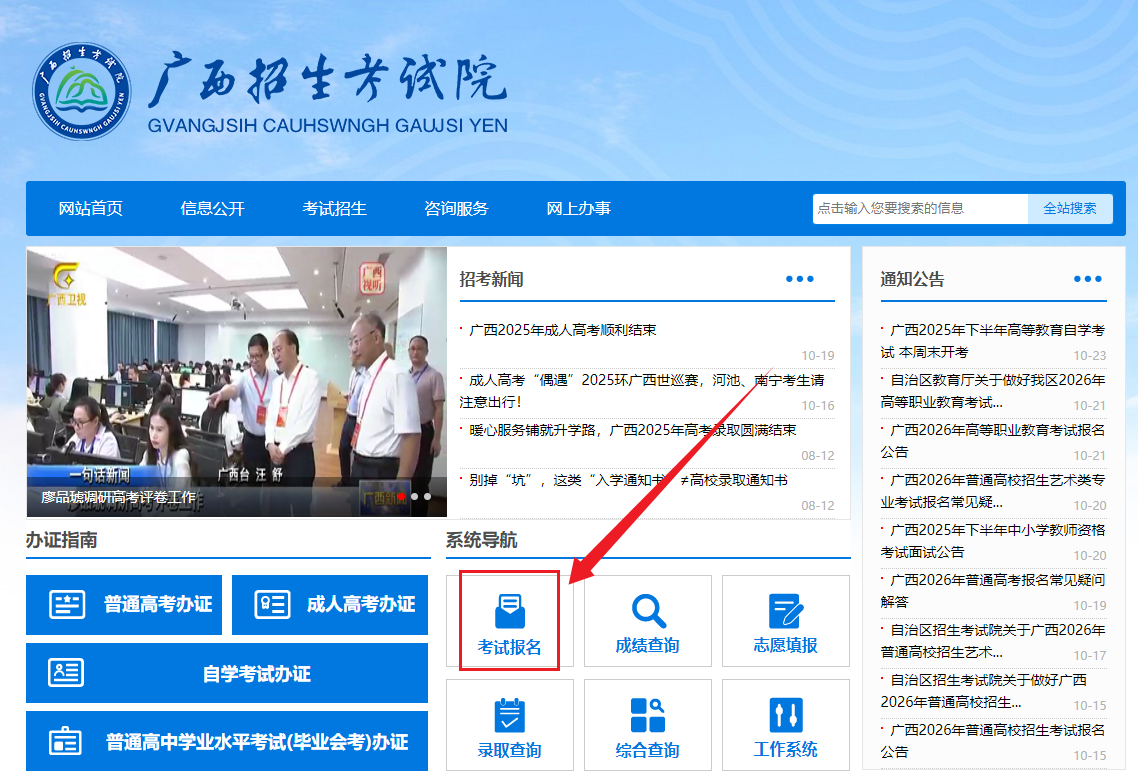Select the 录取查询 calendar icon
Image resolution: width=1138 pixels, height=783 pixels.
pos(509,716)
